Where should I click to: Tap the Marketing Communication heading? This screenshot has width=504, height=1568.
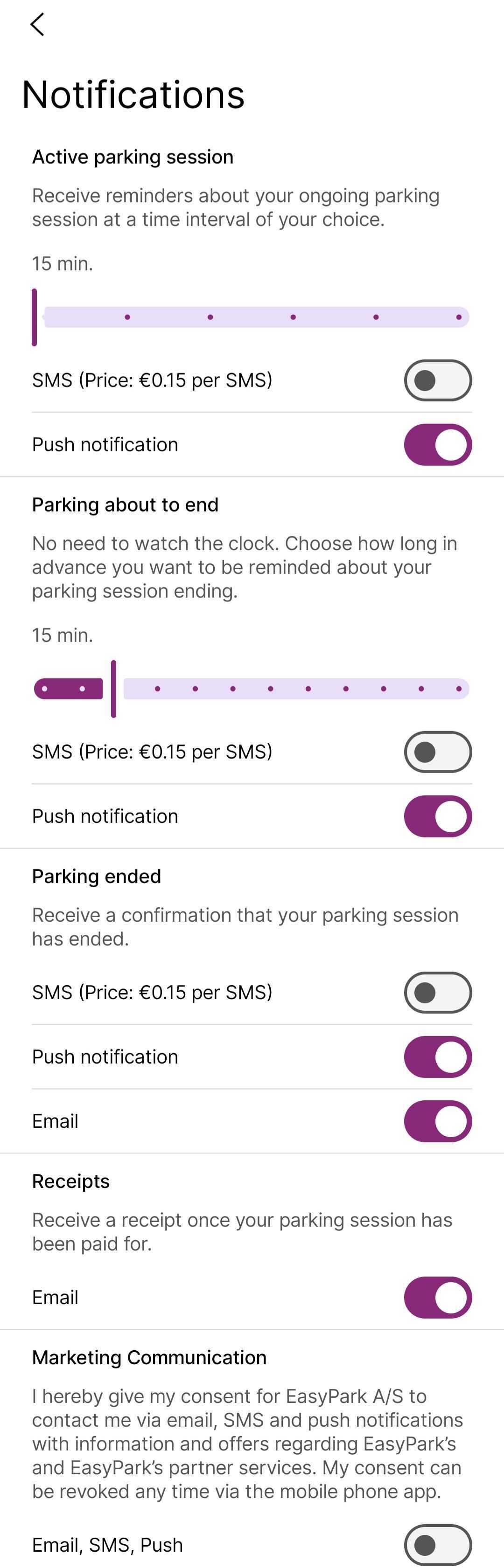pyautogui.click(x=149, y=1357)
